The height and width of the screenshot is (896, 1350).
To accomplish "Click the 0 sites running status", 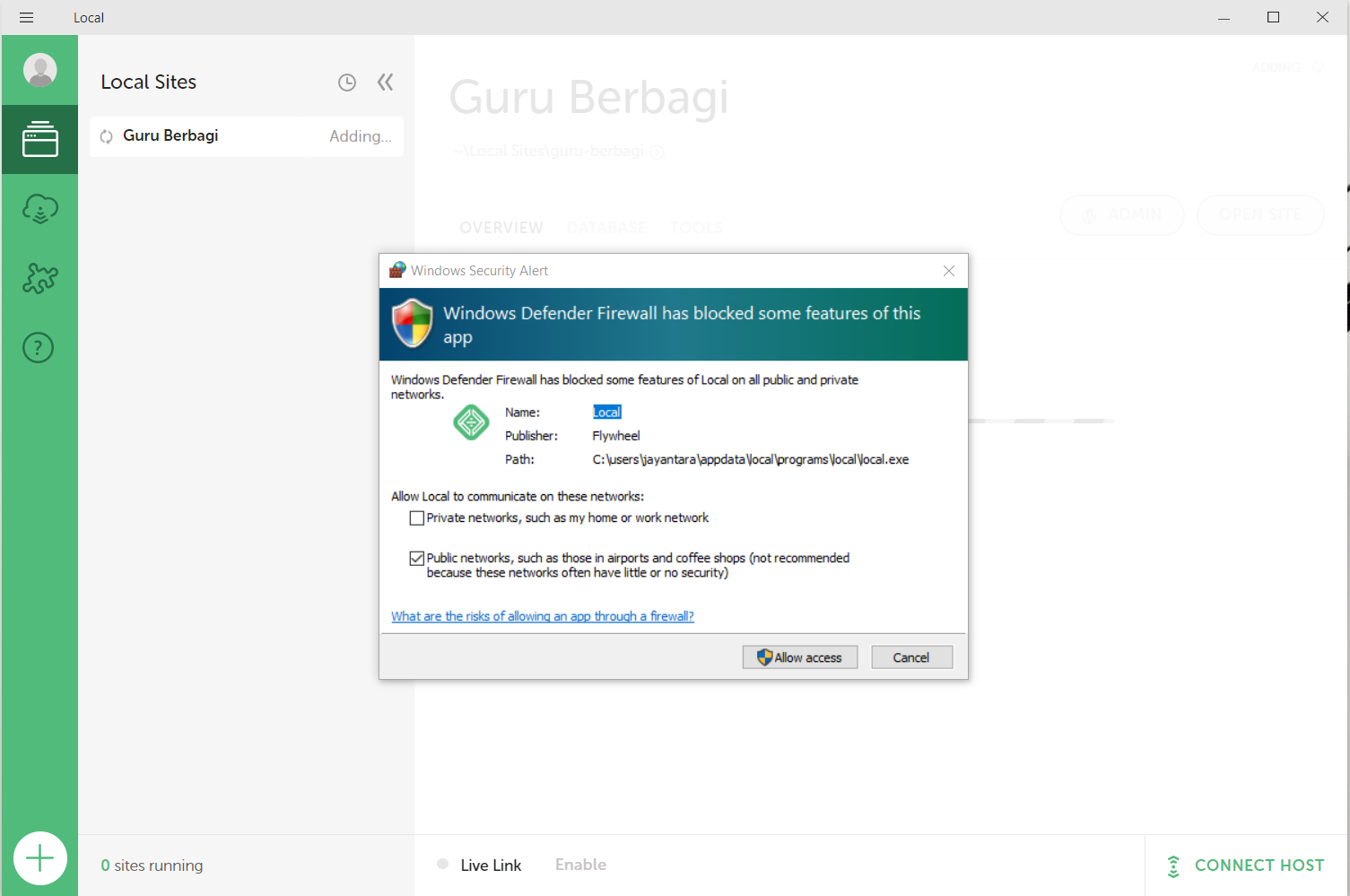I will pyautogui.click(x=152, y=866).
